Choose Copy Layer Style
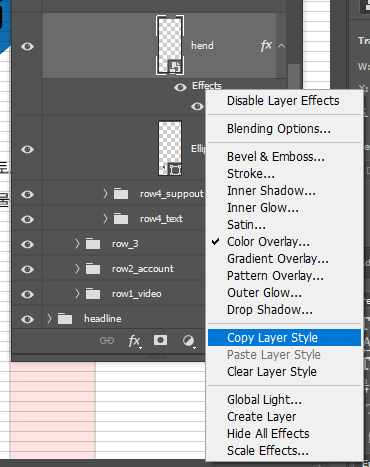Screen dimensions: 370x467 [x=284, y=338]
